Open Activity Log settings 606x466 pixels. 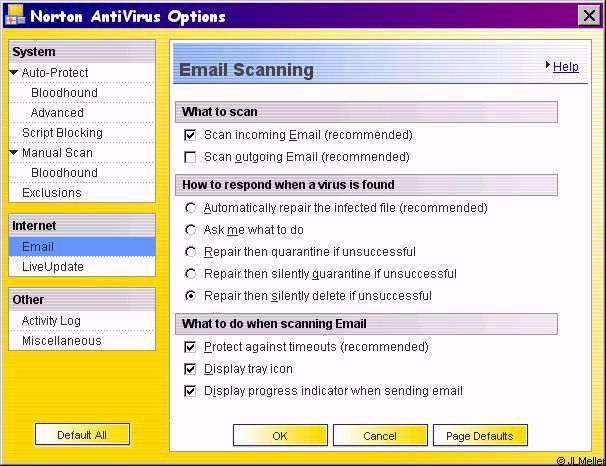coord(51,321)
